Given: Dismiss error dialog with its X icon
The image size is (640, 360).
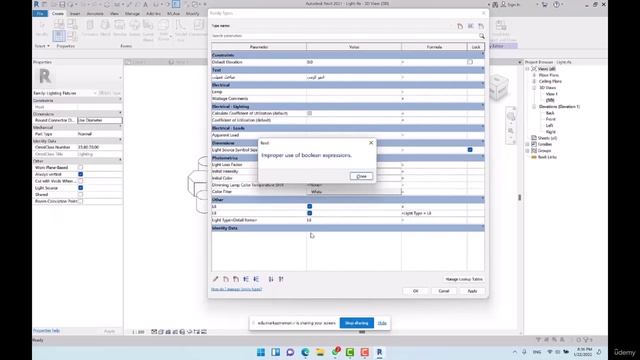Looking at the screenshot, I should (x=371, y=143).
